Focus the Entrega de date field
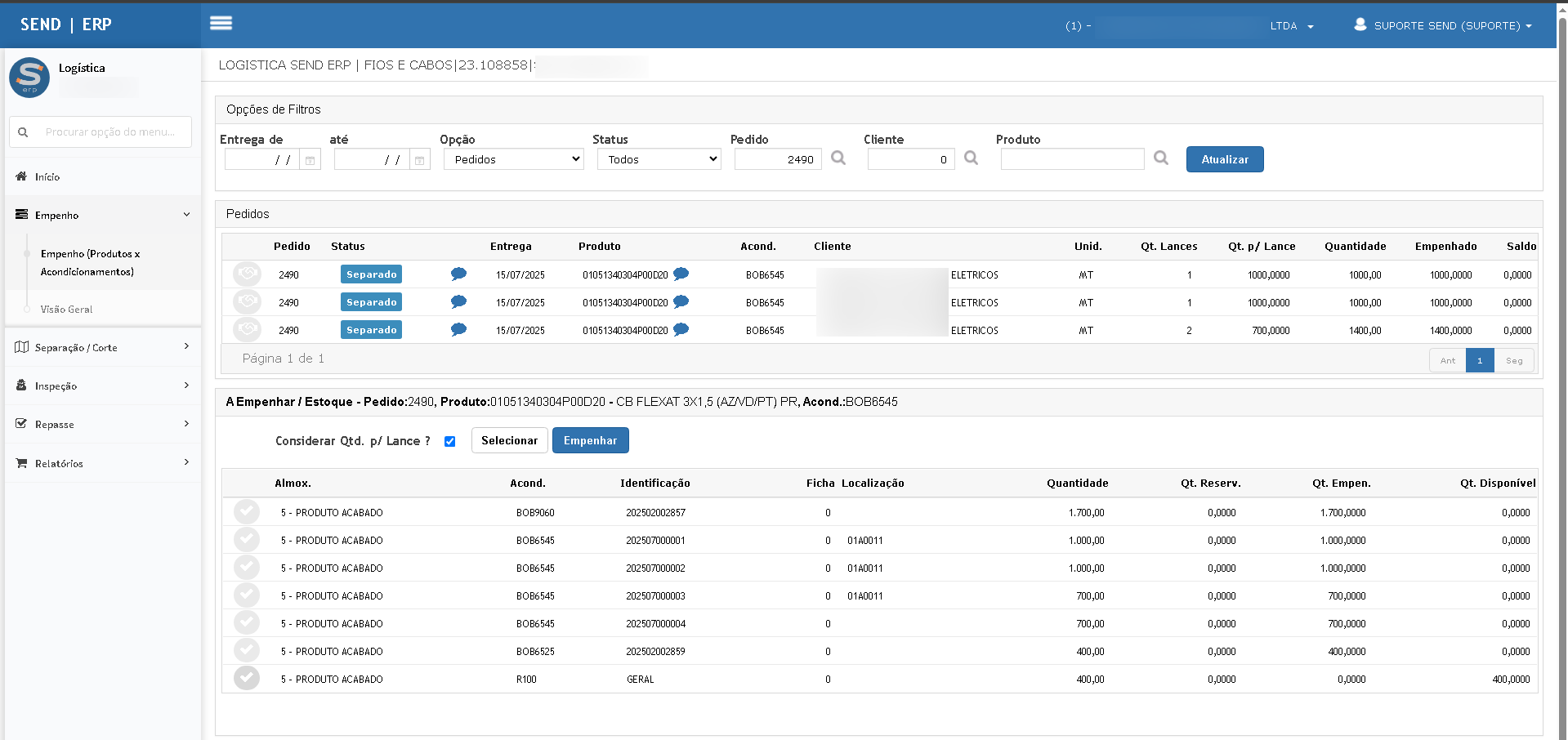Screen dimensions: 1568x740 coord(261,160)
